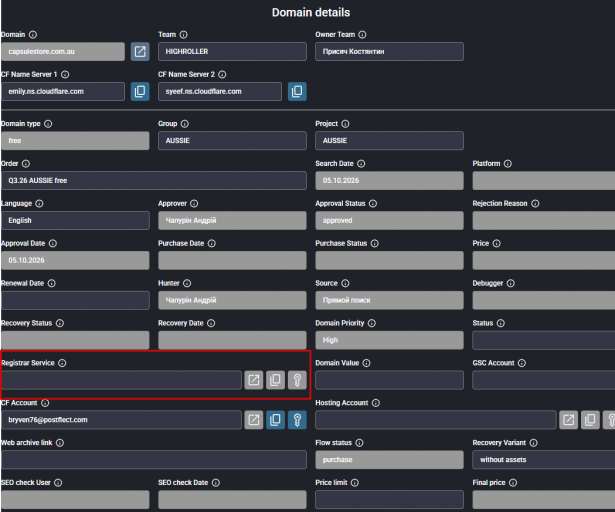Open the Project field showing AUSSIE
615x512 pixels.
click(x=389, y=140)
